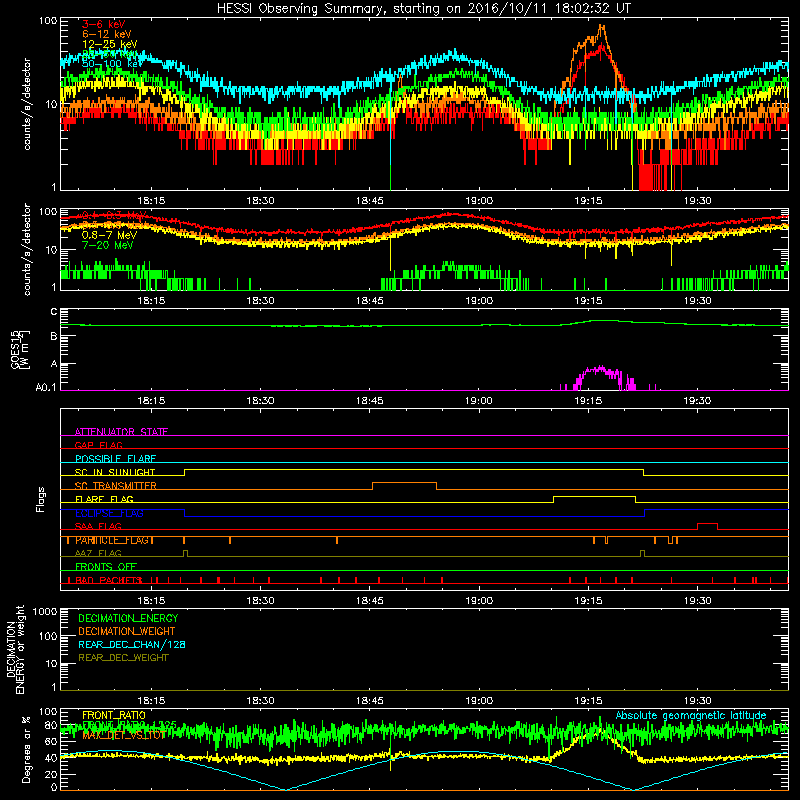Click the Absolute geomagnetic latitude label
The image size is (800, 800).
691,715
